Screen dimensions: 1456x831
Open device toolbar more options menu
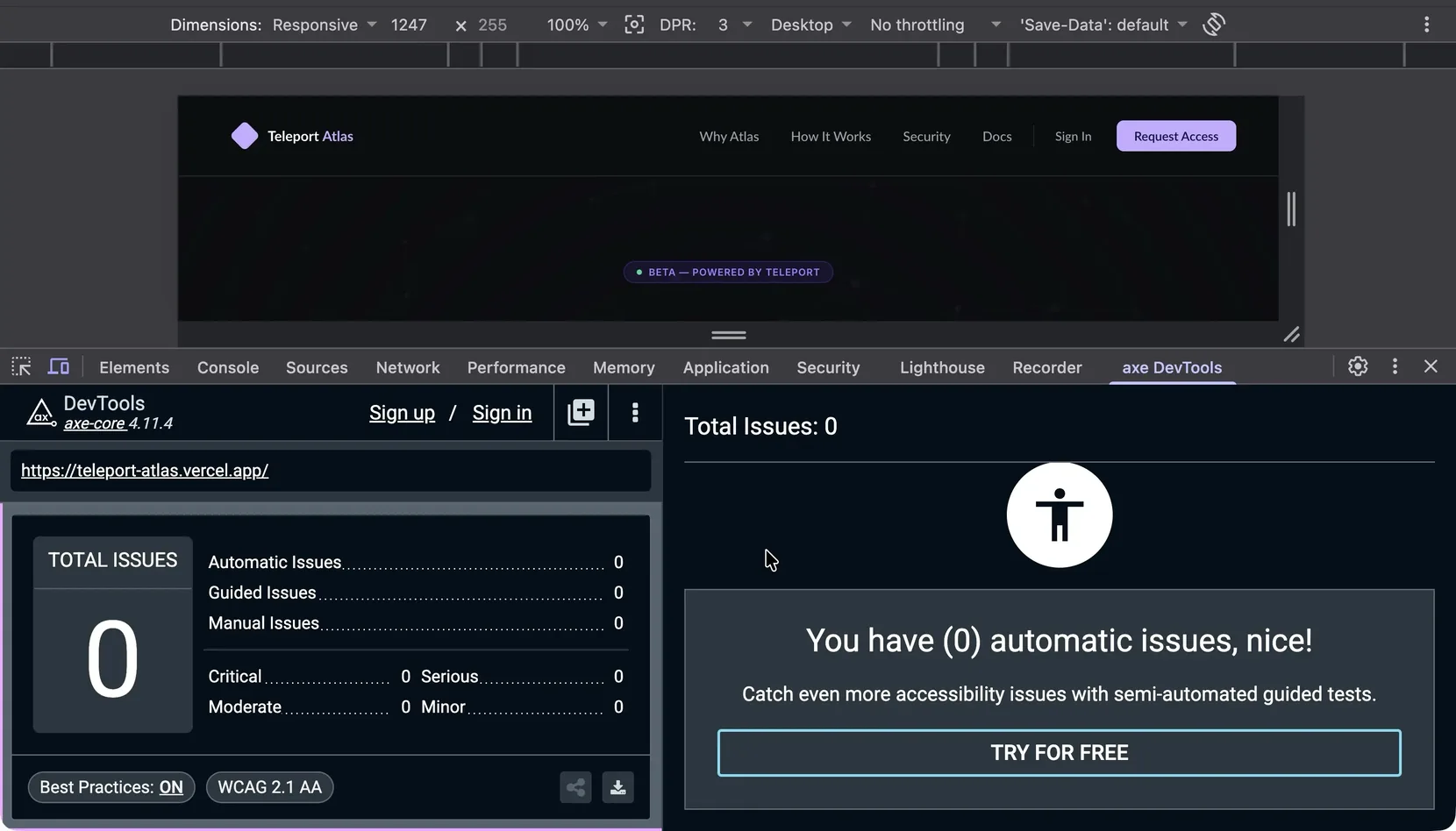pyautogui.click(x=1427, y=25)
